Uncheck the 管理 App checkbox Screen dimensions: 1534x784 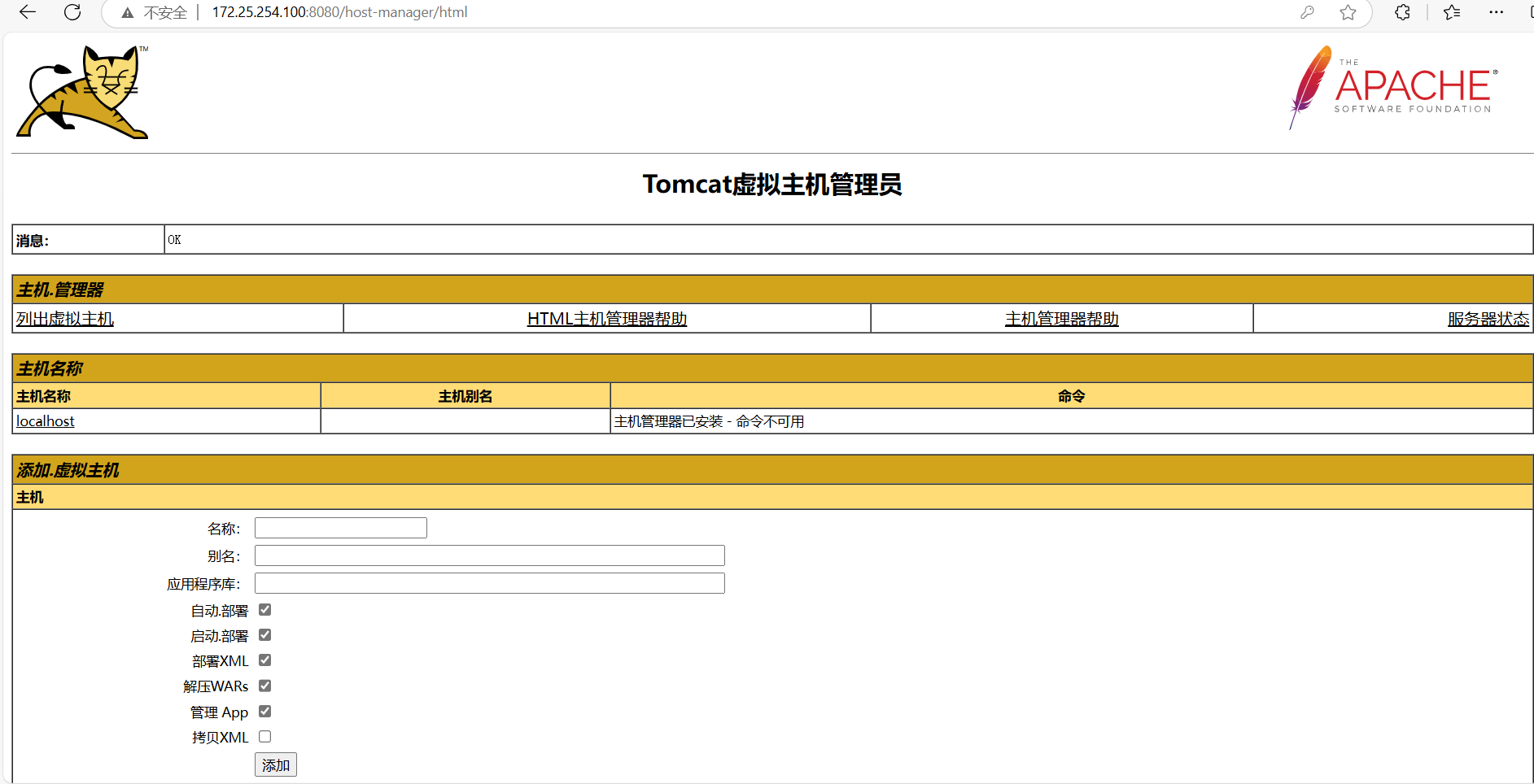265,712
